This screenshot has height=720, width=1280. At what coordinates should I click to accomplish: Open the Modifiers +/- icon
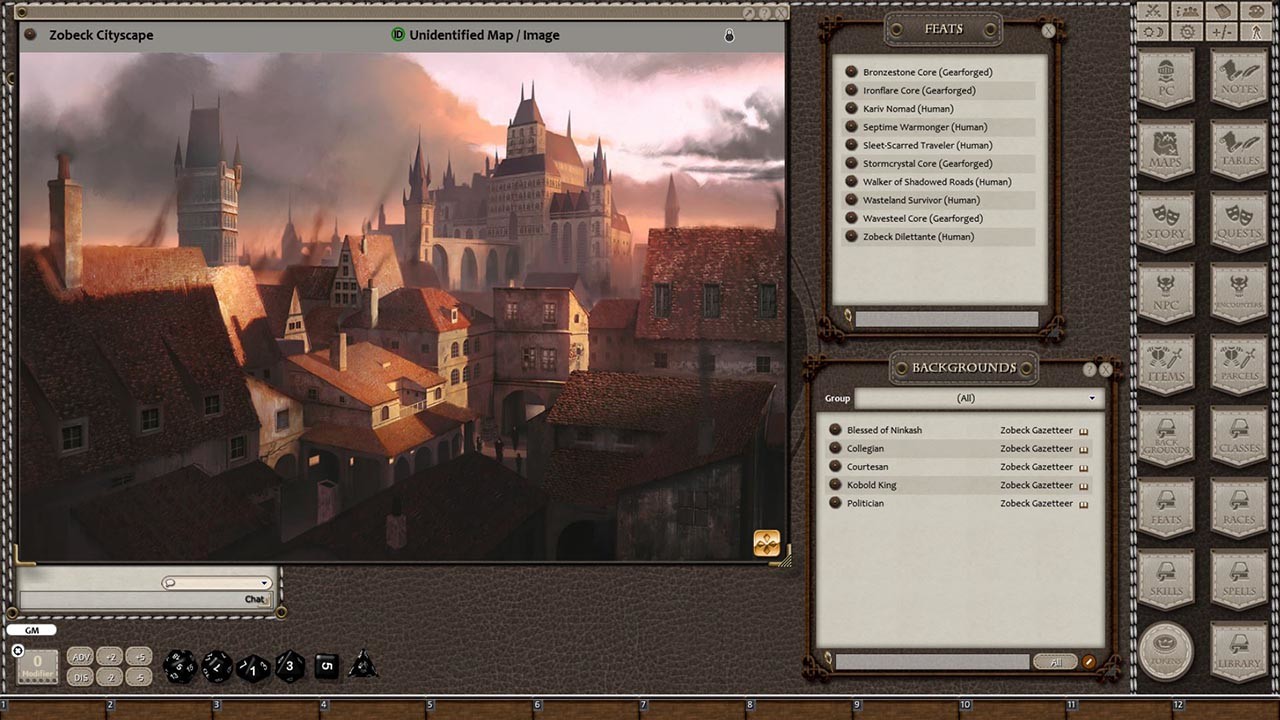coord(1221,32)
